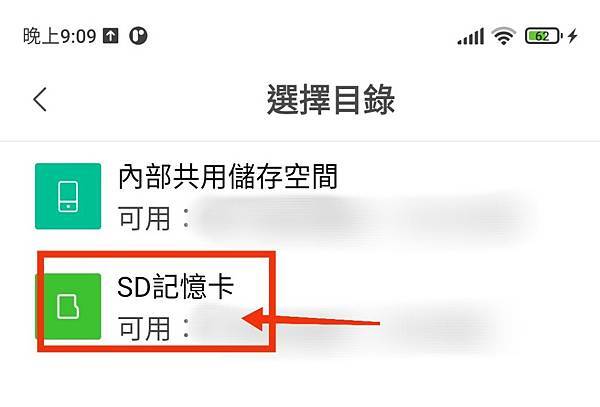Select the teal phone storage icon

click(68, 196)
